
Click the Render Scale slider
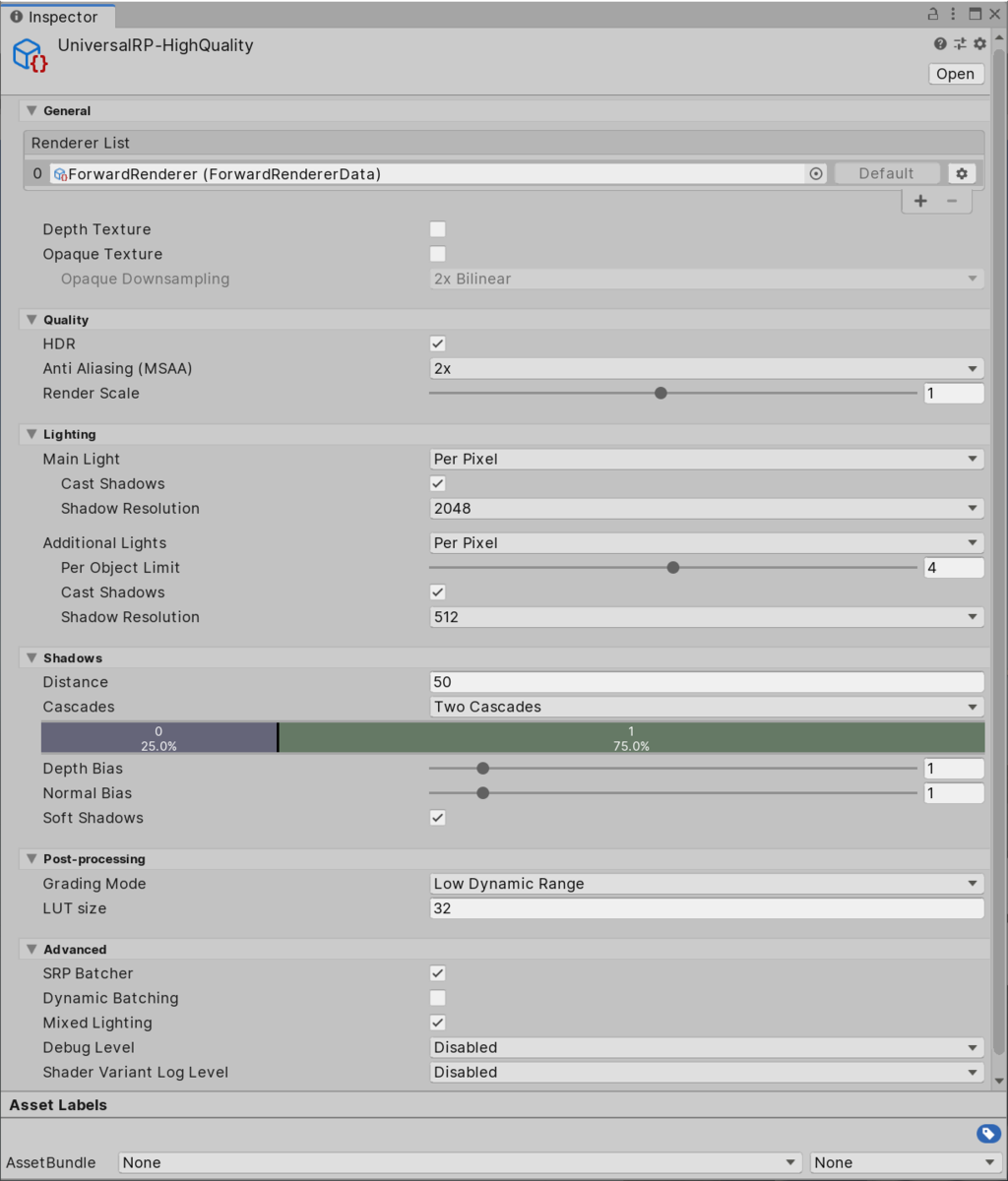click(673, 393)
